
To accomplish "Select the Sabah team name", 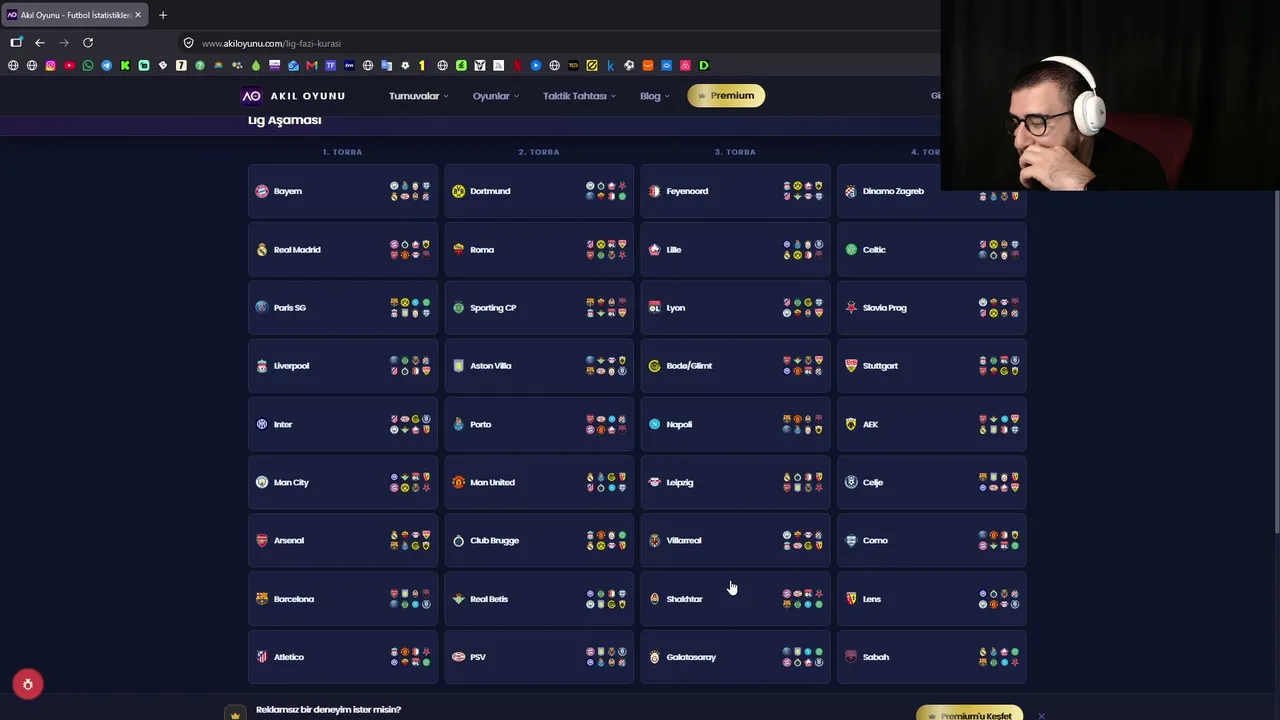I will pyautogui.click(x=875, y=657).
